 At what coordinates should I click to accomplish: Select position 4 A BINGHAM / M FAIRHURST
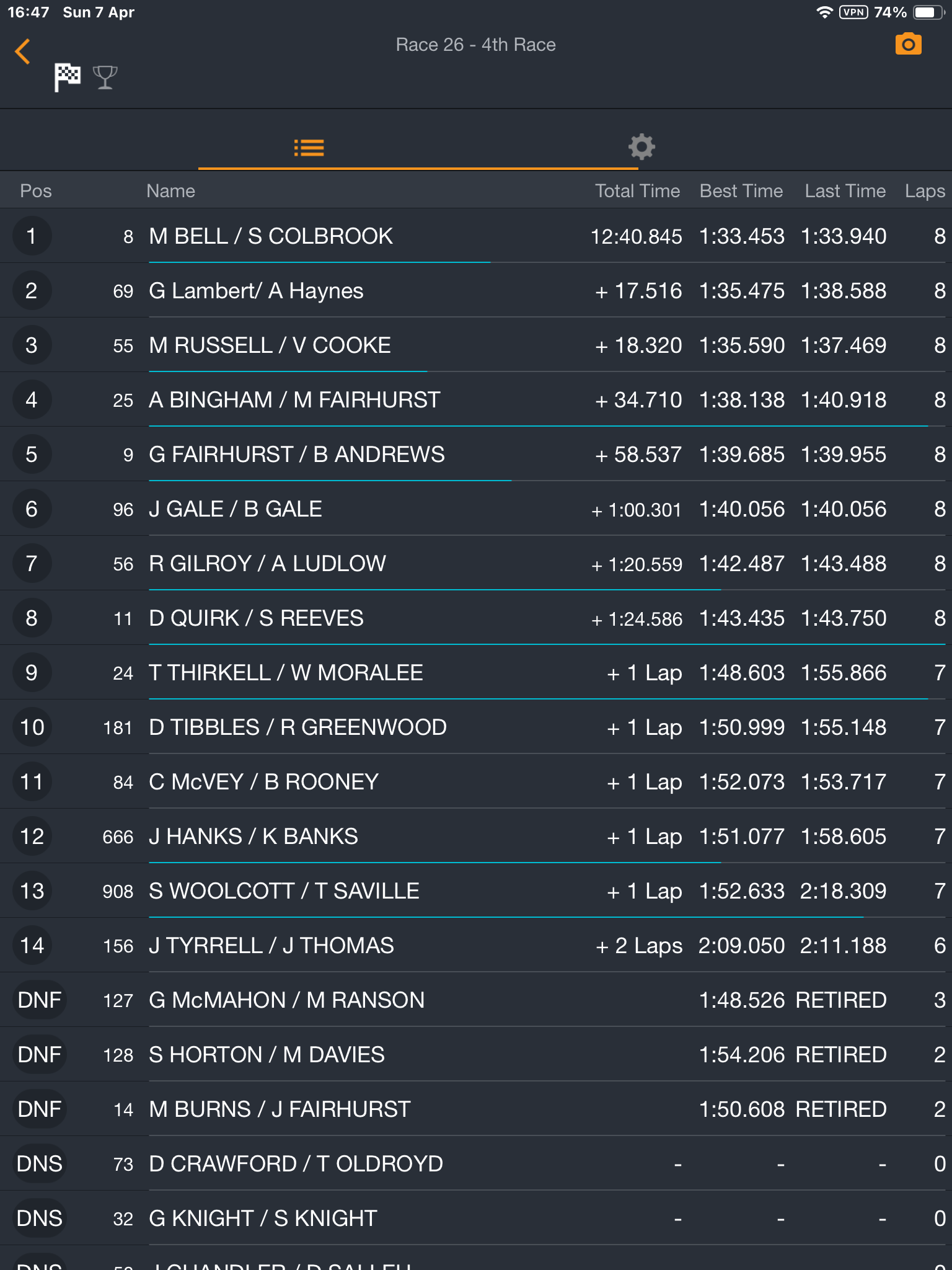tap(476, 399)
